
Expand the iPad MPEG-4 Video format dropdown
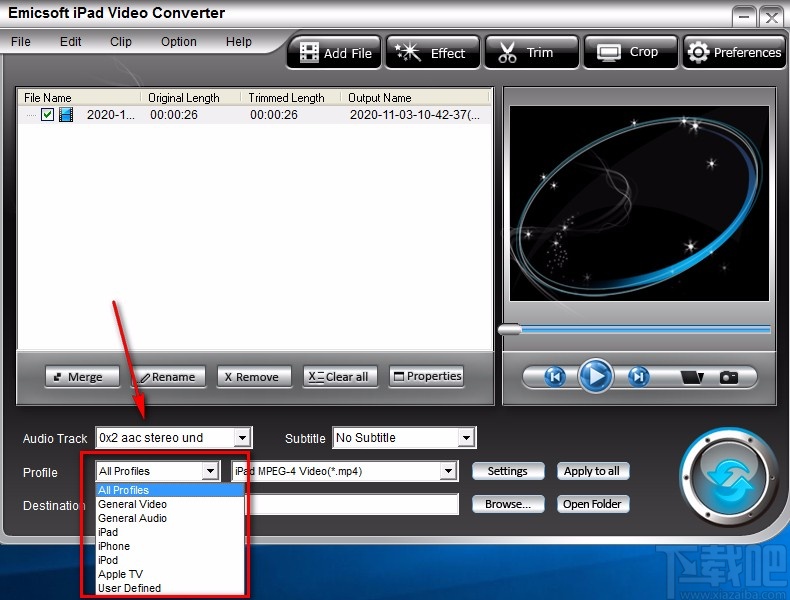[448, 472]
